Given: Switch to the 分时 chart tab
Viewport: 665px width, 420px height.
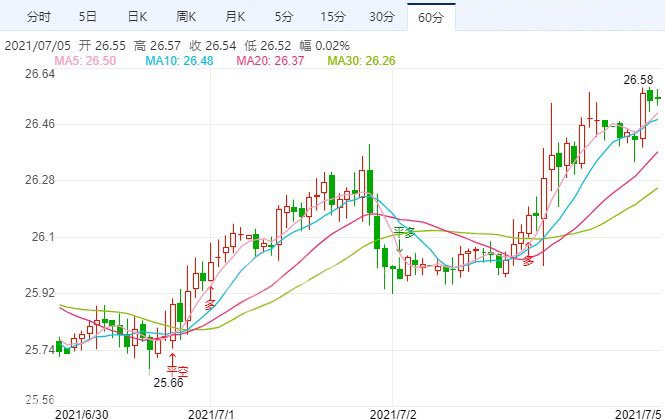Looking at the screenshot, I should [x=38, y=17].
